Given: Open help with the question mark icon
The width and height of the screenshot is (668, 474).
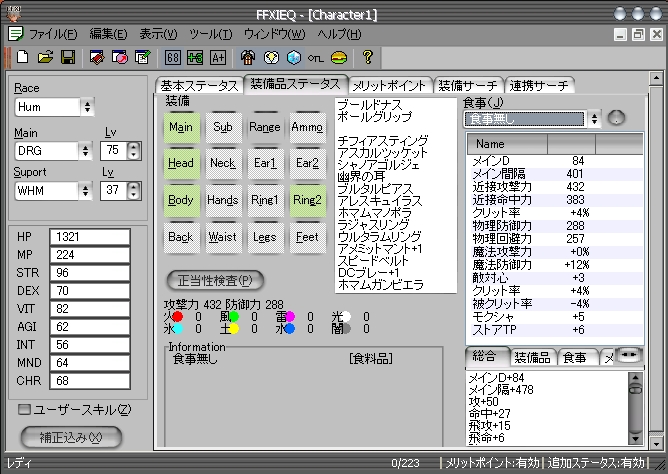Looking at the screenshot, I should pos(368,57).
